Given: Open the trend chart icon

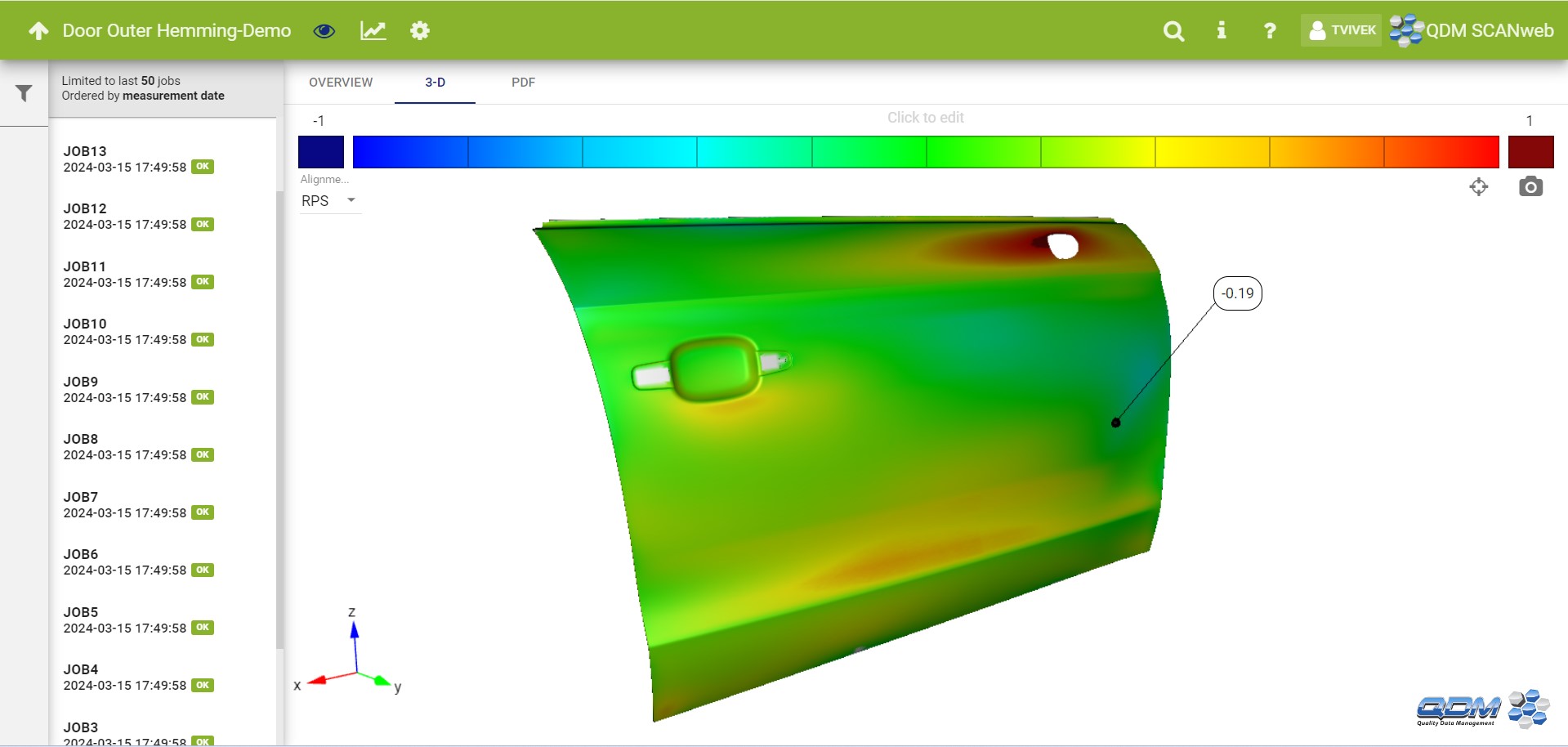Looking at the screenshot, I should point(373,31).
